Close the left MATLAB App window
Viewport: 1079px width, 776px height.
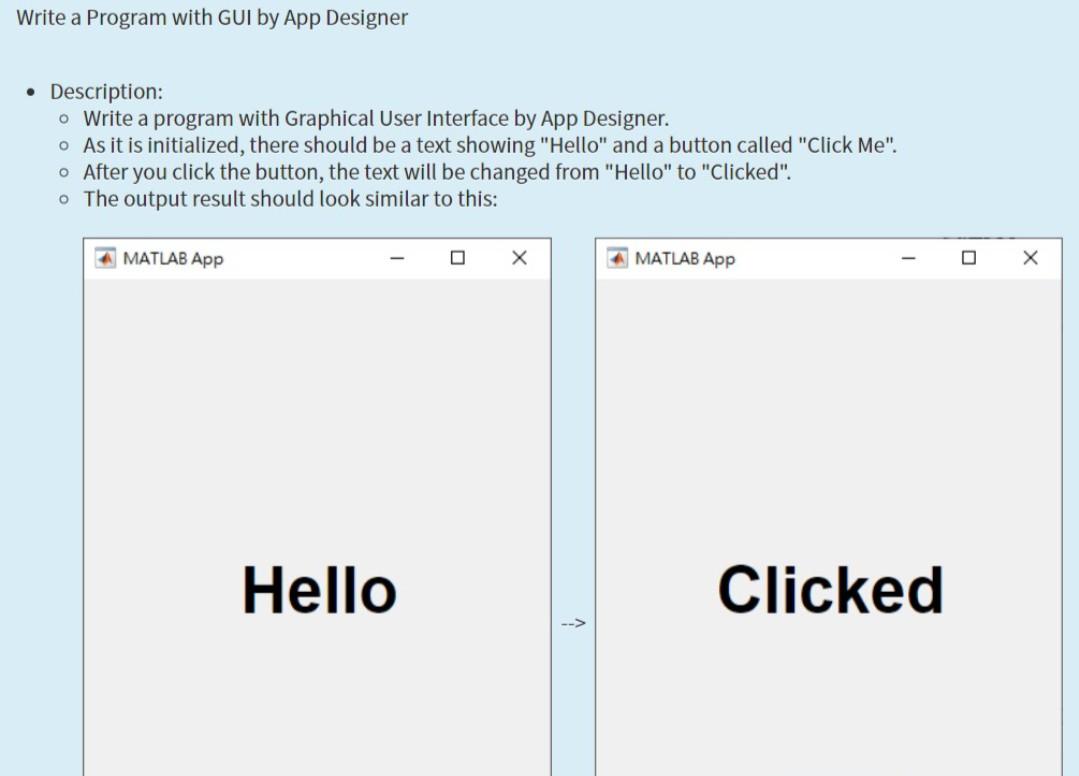tap(520, 258)
